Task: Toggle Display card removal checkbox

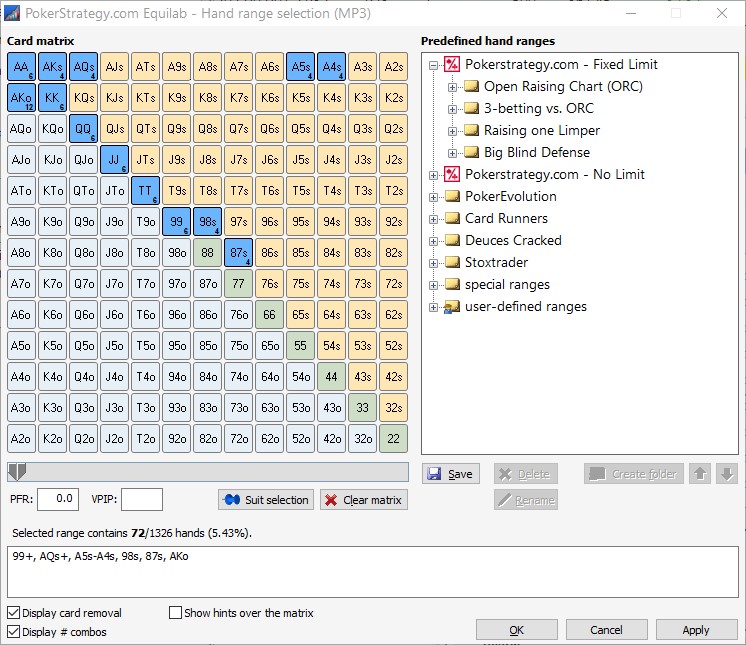Action: click(14, 613)
